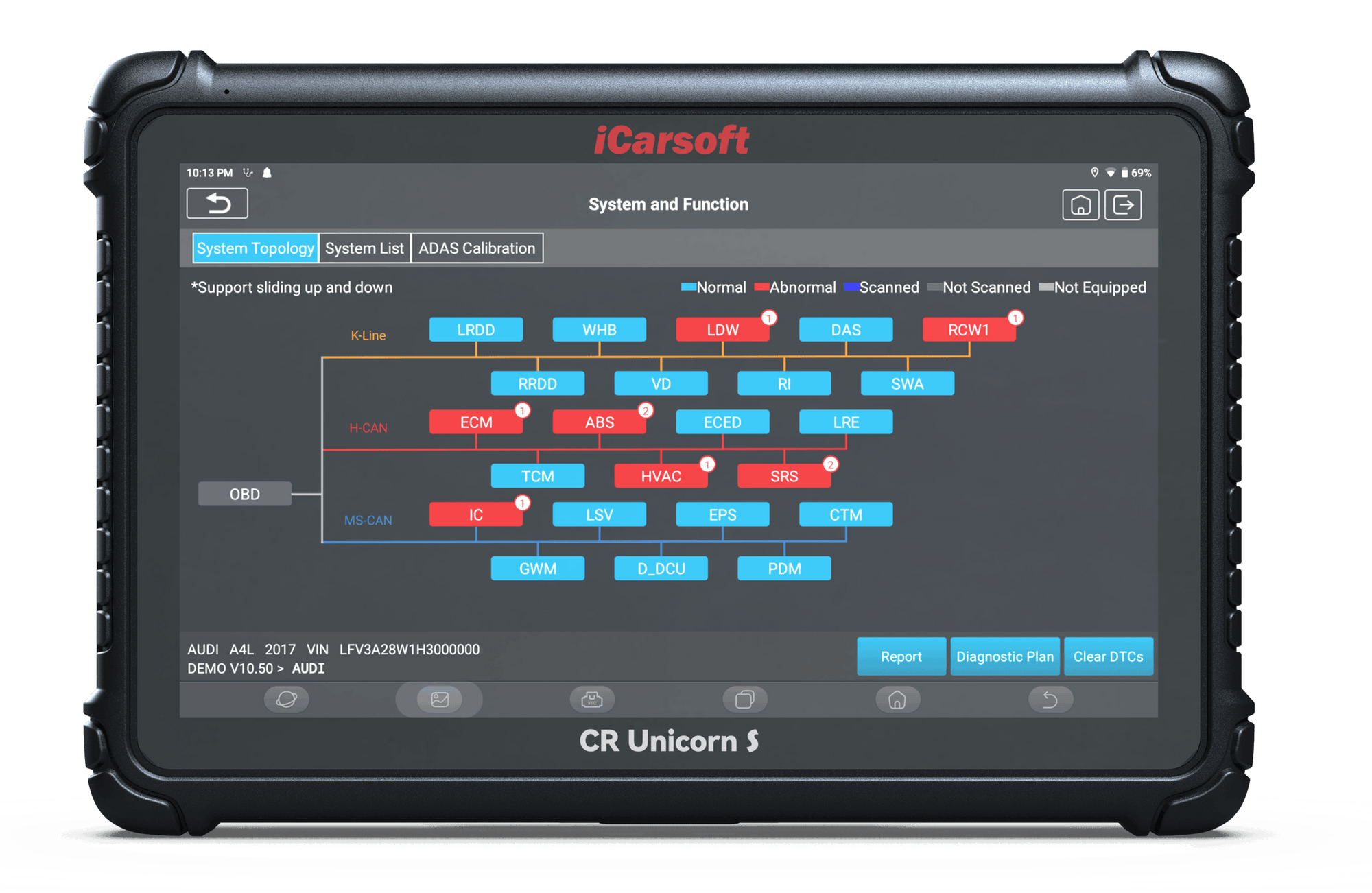Open the abnormal IC module

tap(476, 514)
